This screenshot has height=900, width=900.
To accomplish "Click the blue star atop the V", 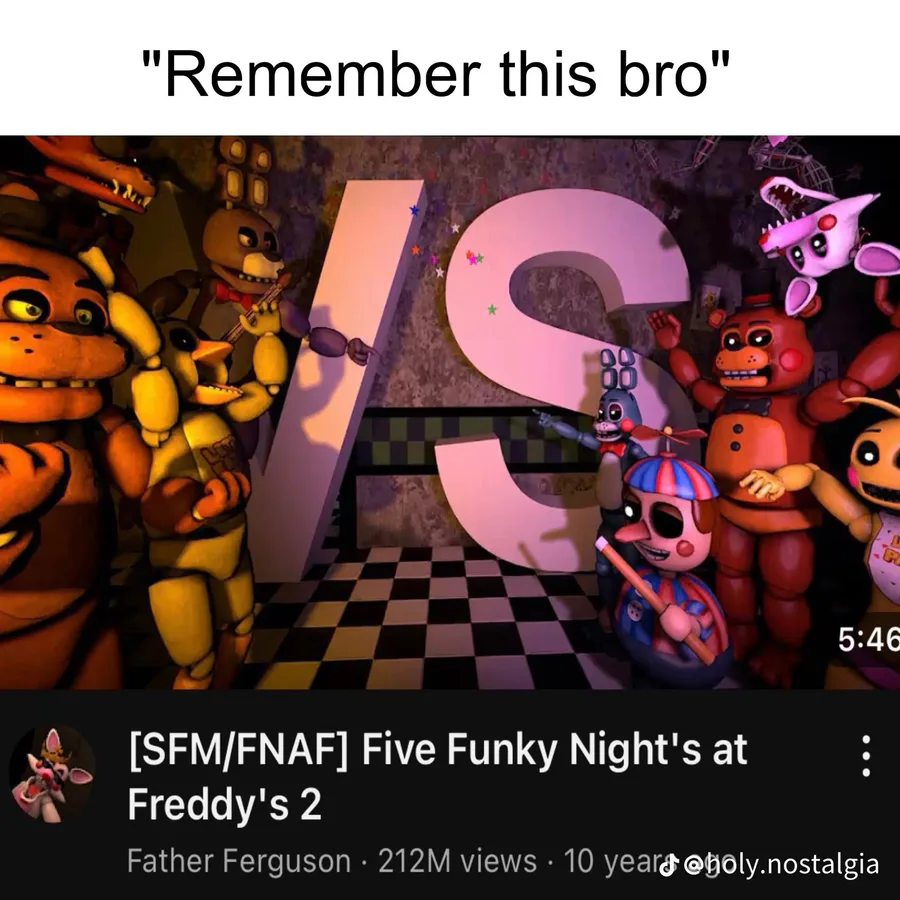I will point(414,210).
